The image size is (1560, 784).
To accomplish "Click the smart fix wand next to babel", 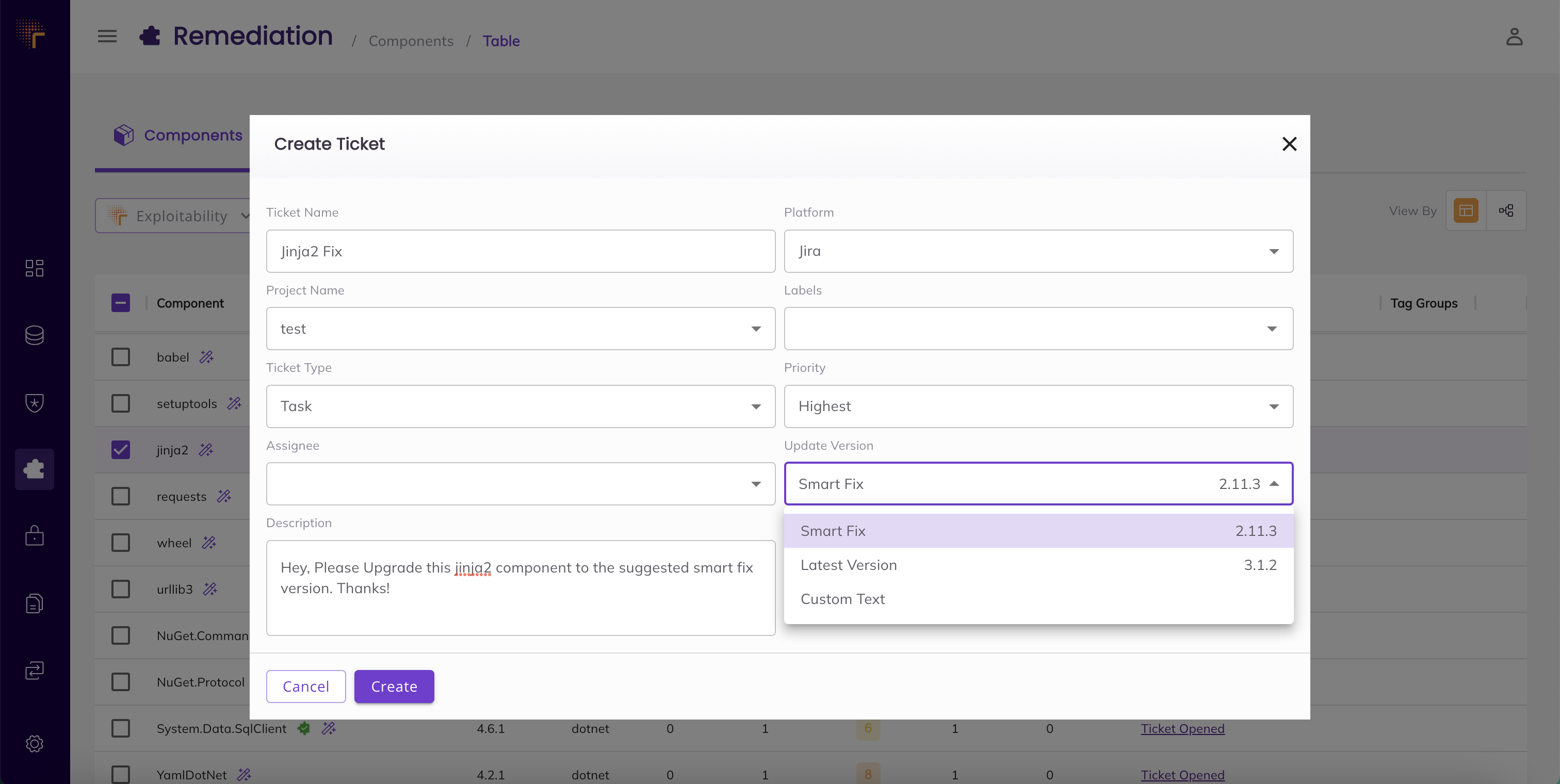I will [x=206, y=357].
